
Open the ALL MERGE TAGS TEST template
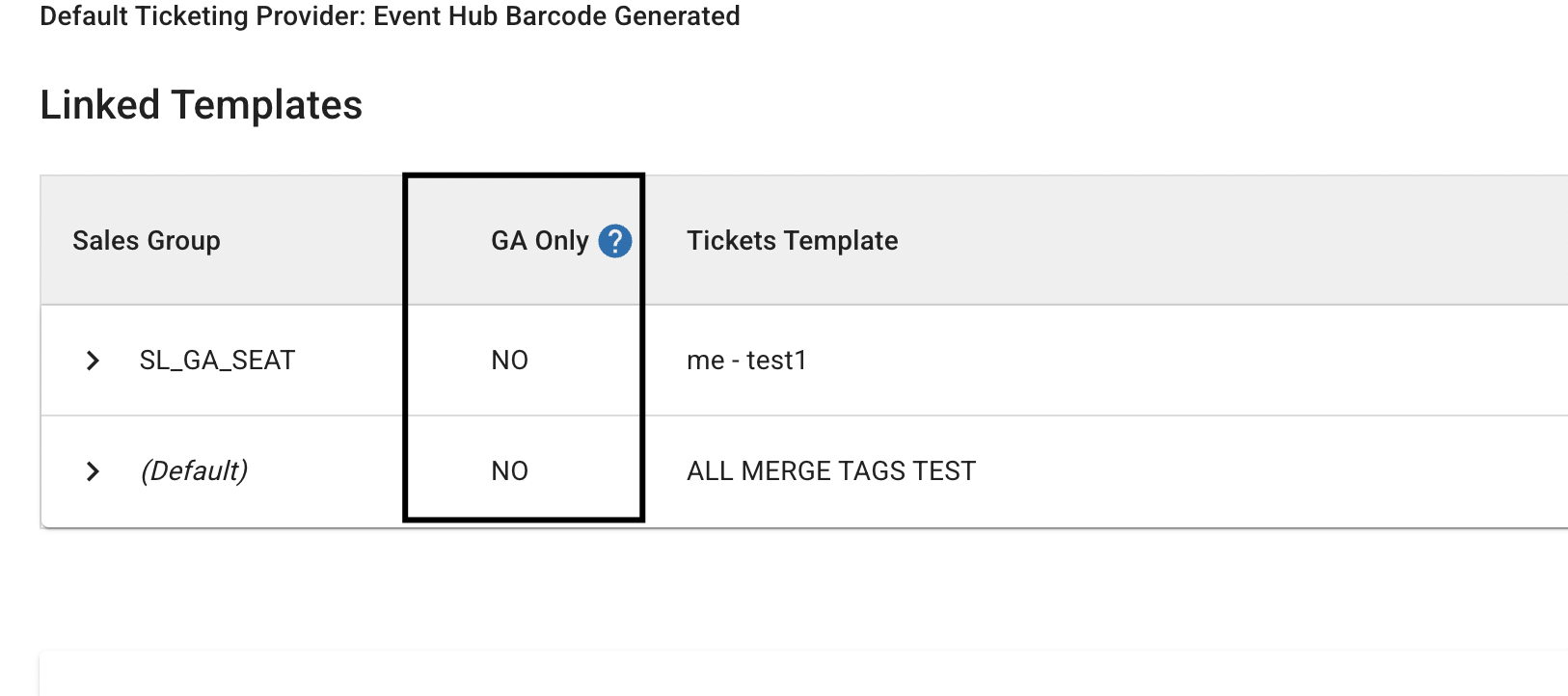[x=831, y=471]
